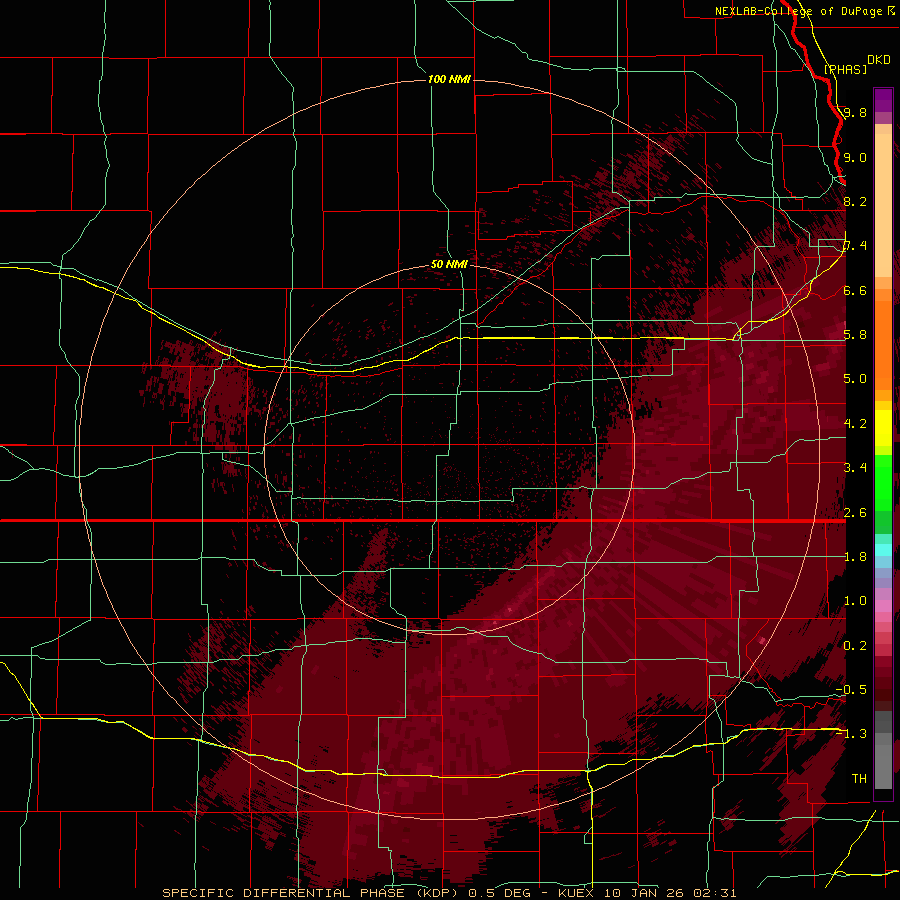This screenshot has width=900, height=900.
Task: Pick the cyan segment of the color scale
Action: point(883,550)
